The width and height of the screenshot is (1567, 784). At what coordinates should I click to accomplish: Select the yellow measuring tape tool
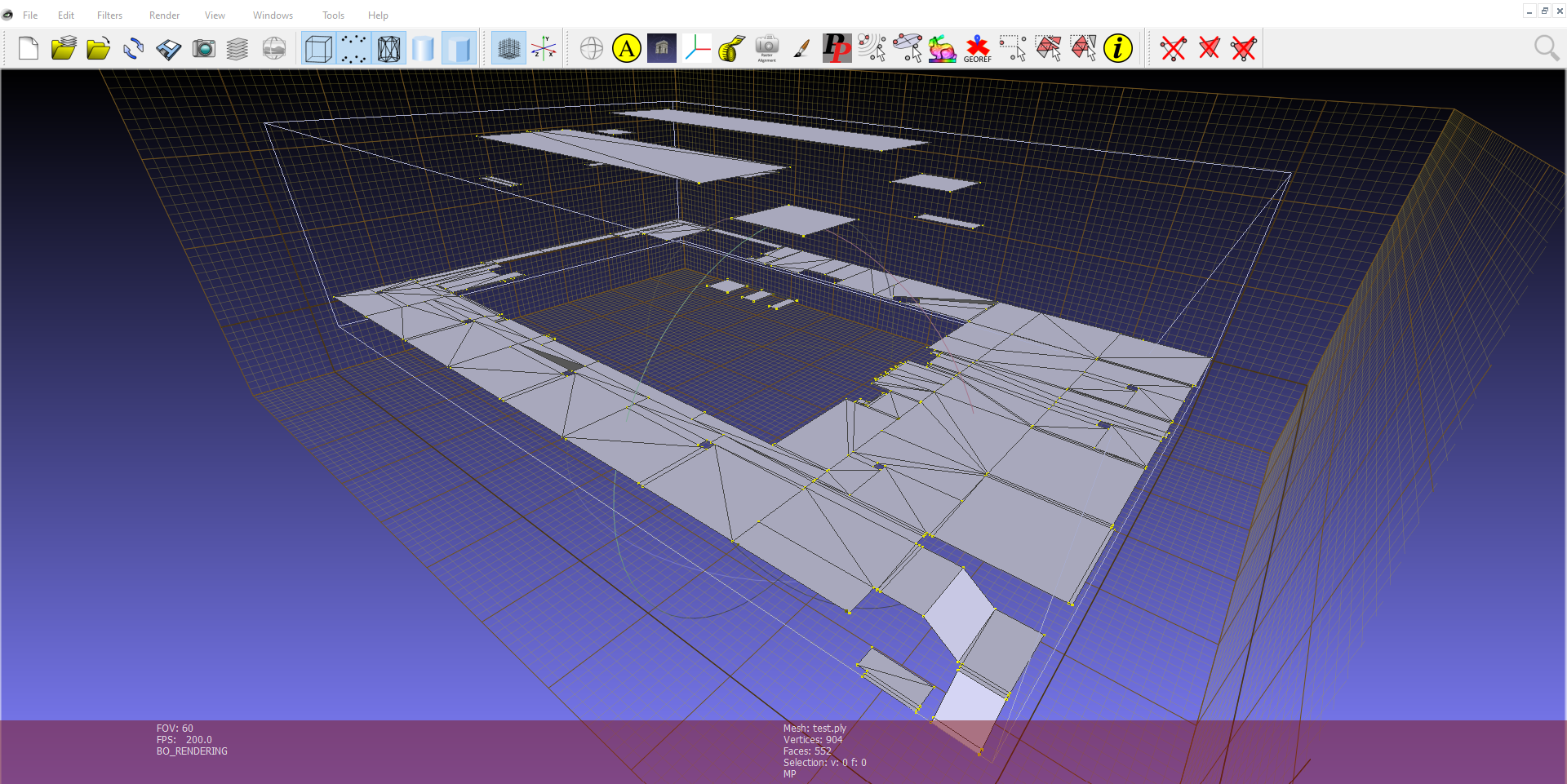click(732, 49)
